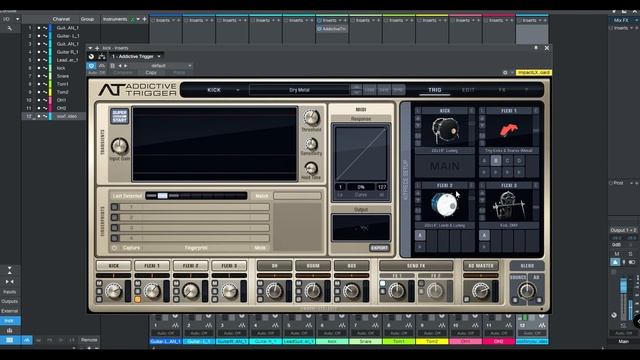Click the SEND FX button
The width and height of the screenshot is (640, 360).
416,266
